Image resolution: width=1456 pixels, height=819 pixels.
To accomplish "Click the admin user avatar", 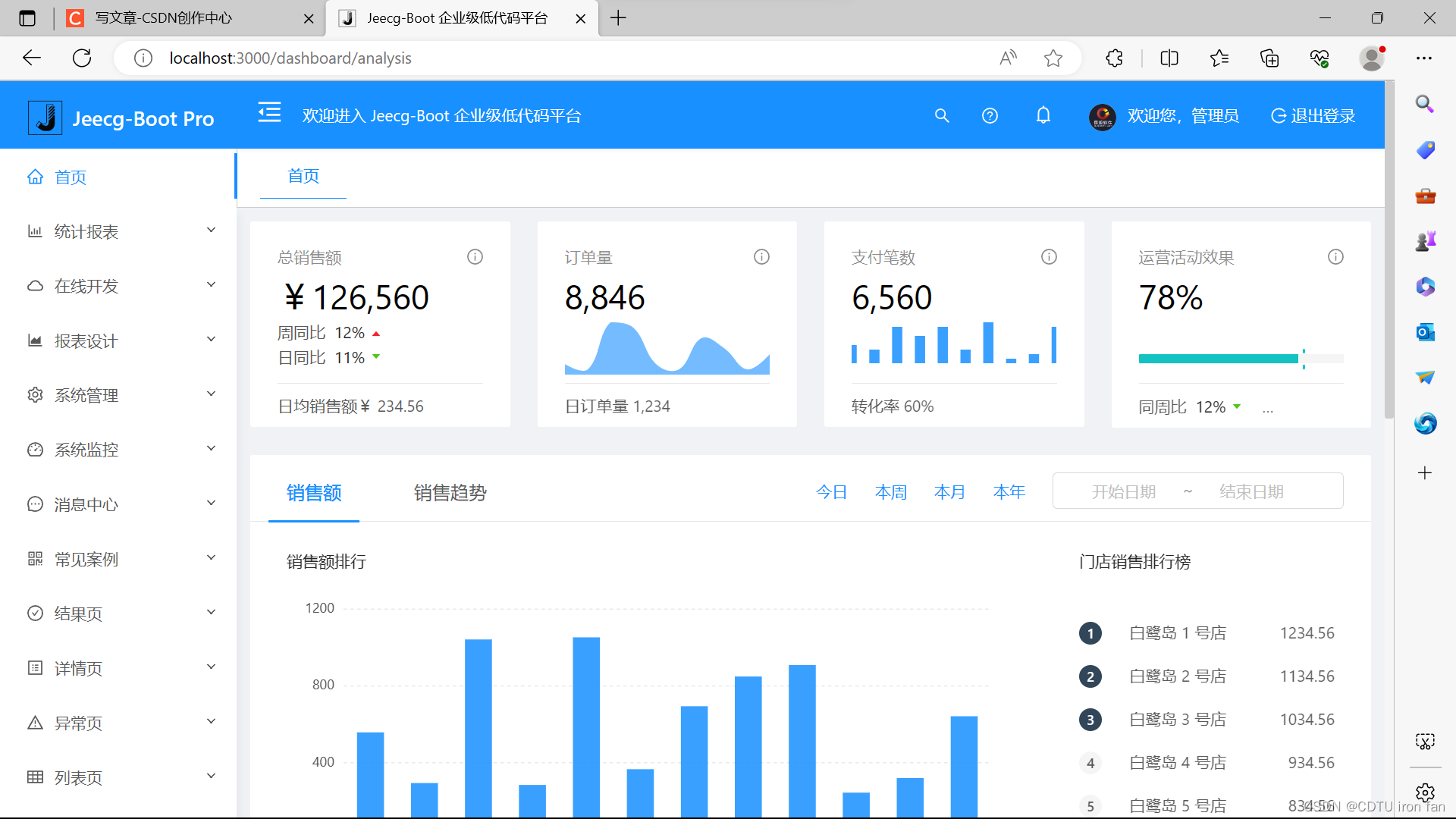I will [x=1103, y=117].
